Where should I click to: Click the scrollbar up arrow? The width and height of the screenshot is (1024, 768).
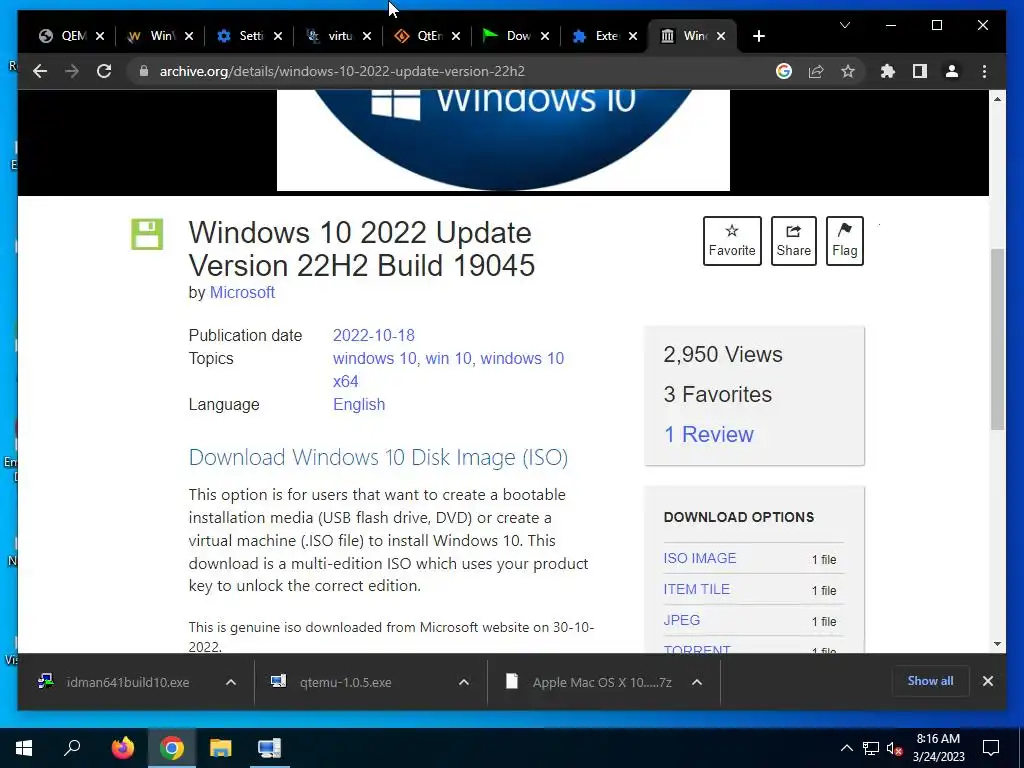coord(997,99)
